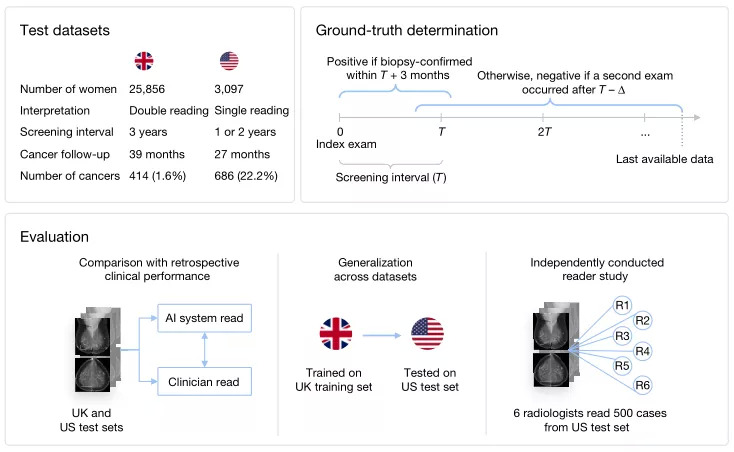Click the UK flag above the 25,856 column
The image size is (734, 452).
[142, 60]
